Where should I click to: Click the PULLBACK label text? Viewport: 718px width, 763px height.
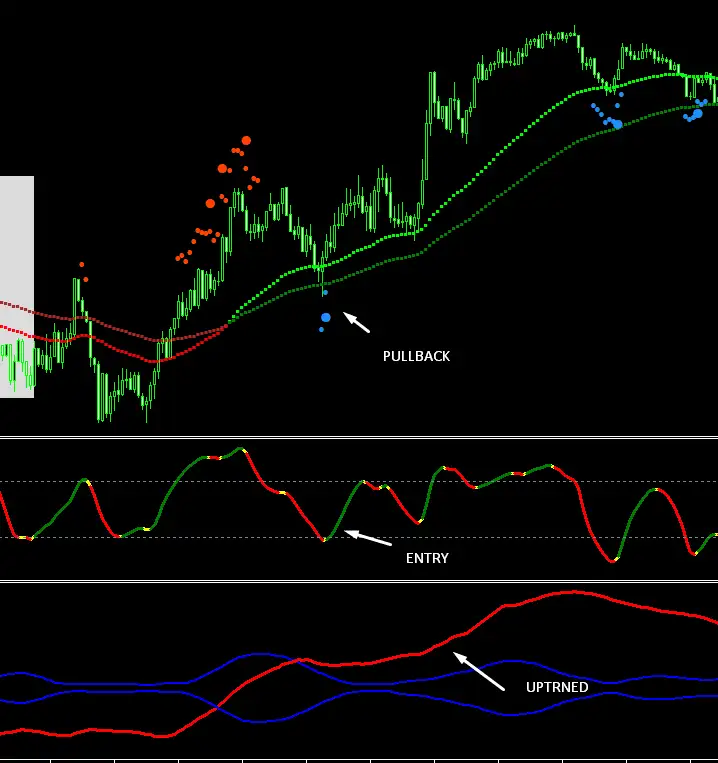pos(416,356)
